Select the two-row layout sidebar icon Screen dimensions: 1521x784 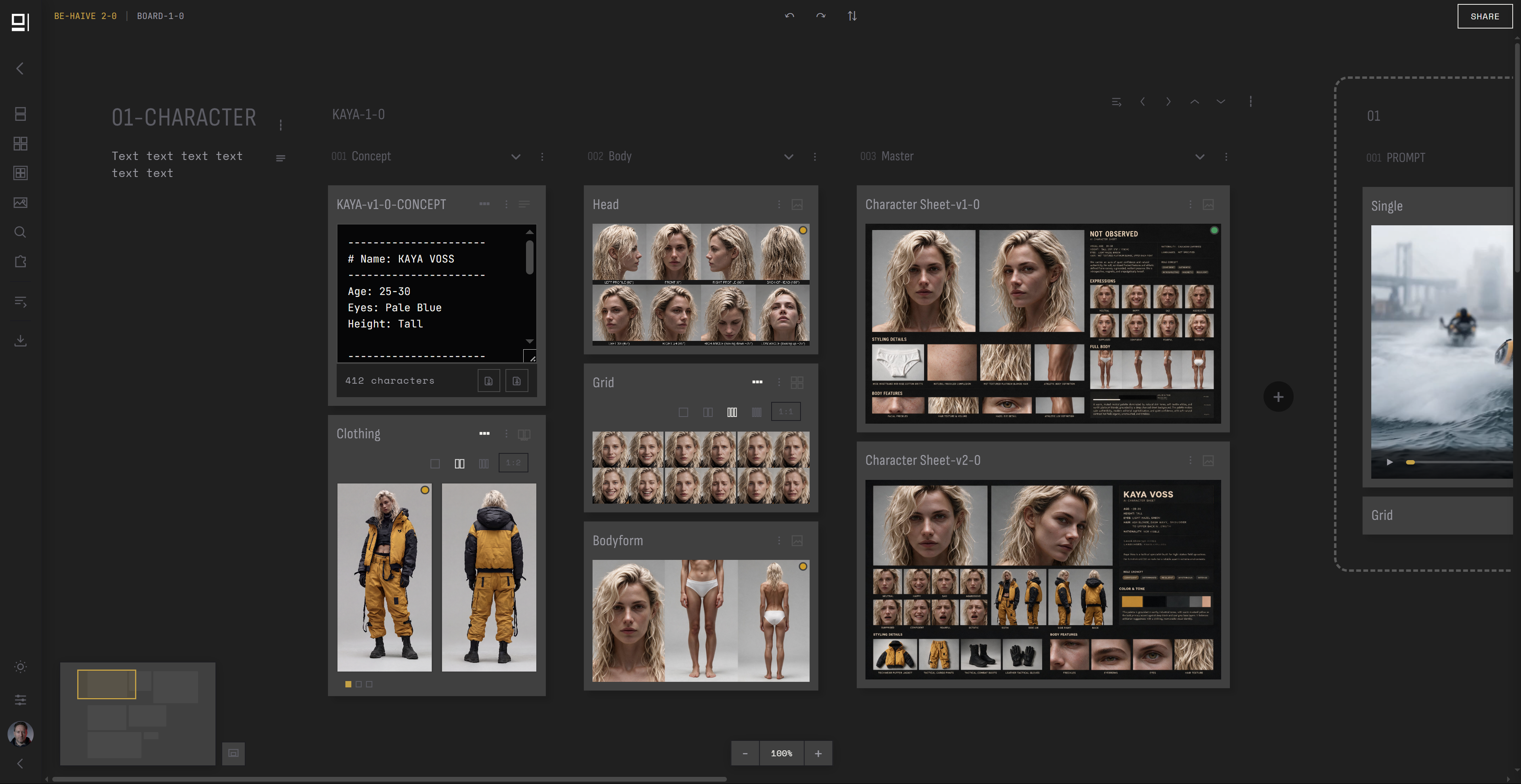(x=20, y=114)
